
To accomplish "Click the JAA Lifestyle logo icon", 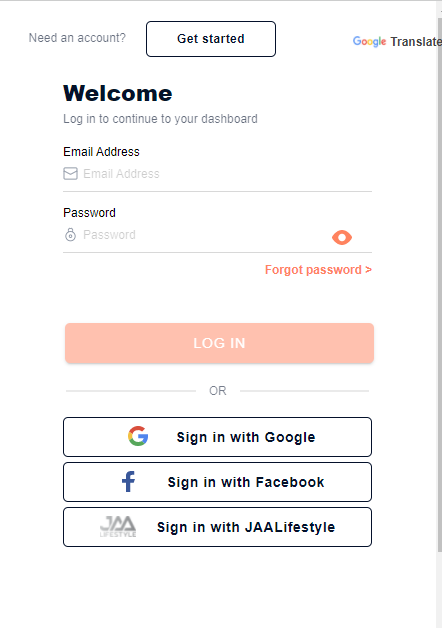I will click(x=118, y=527).
